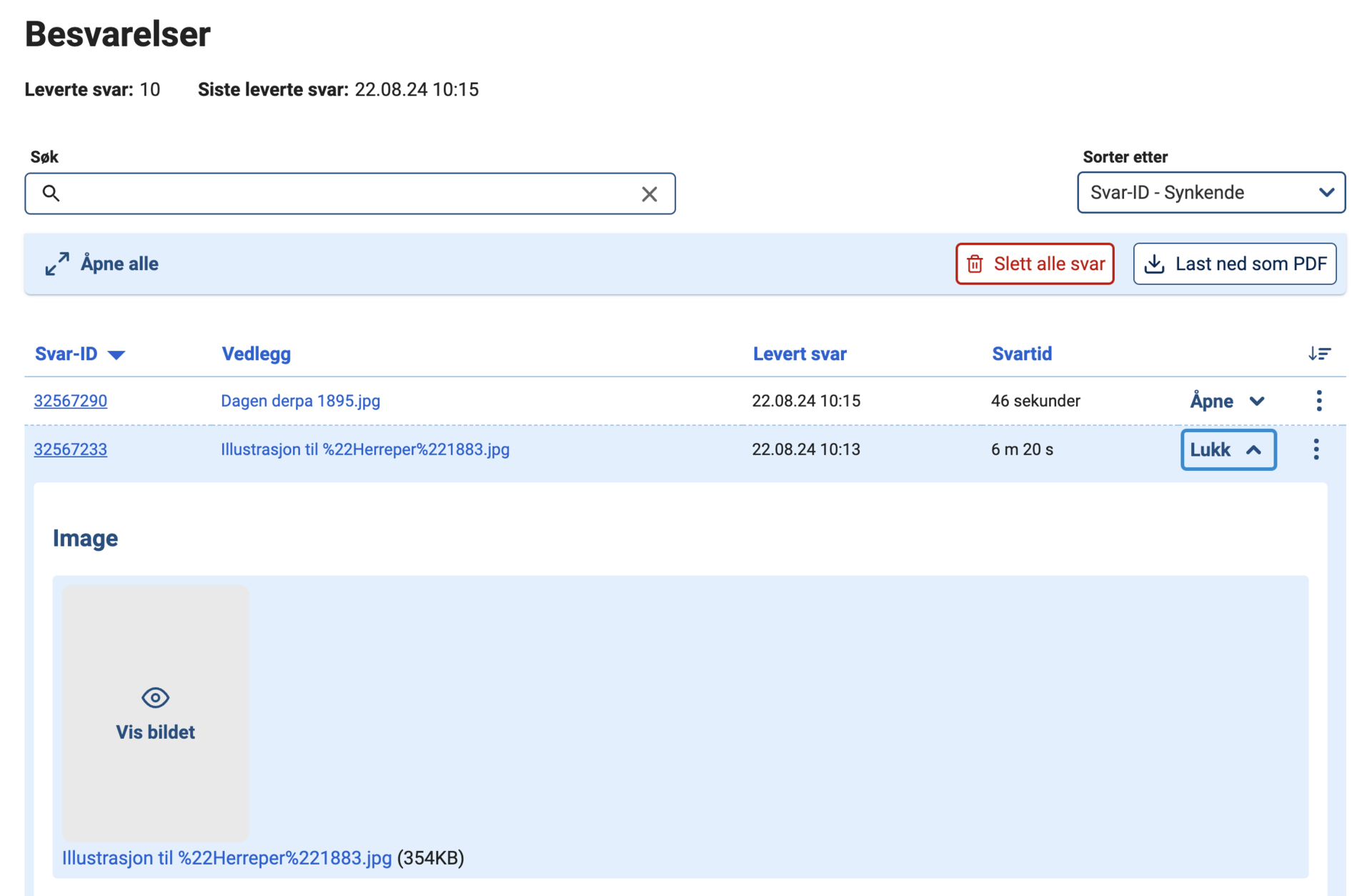
Task: Open three-dot menu for response 32567290
Action: click(1319, 401)
